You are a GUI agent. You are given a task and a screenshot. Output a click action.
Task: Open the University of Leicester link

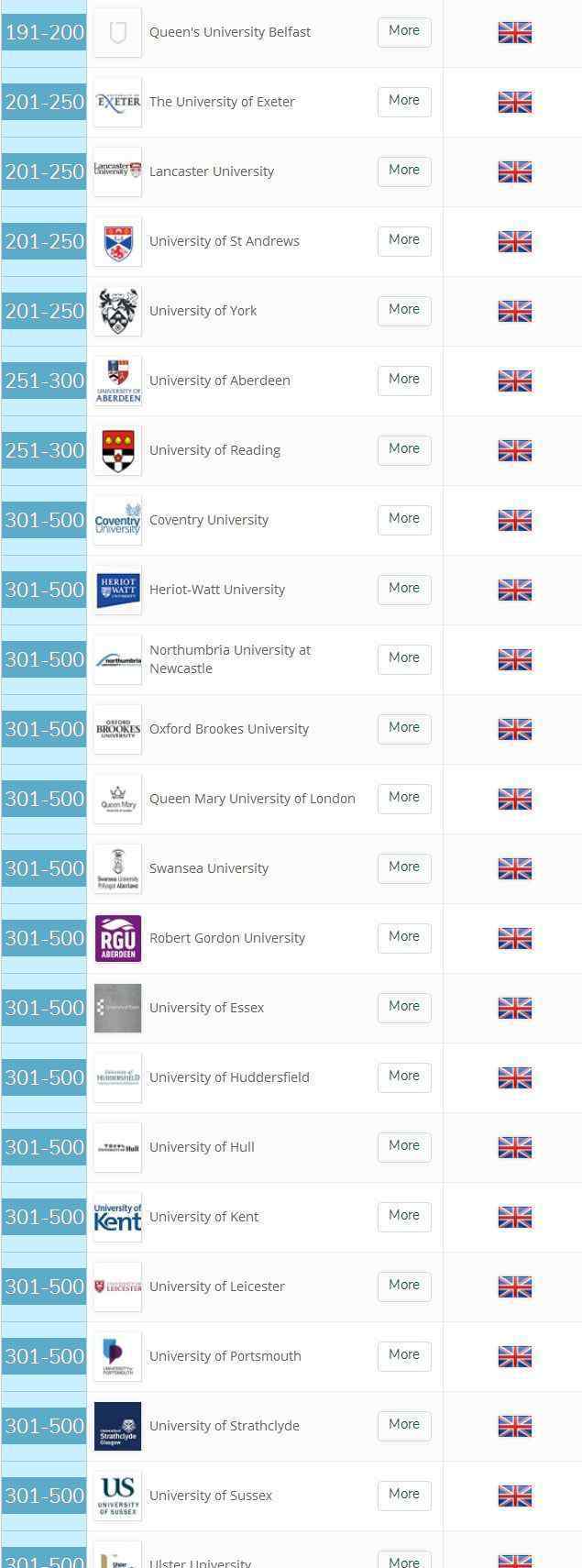tap(217, 1286)
